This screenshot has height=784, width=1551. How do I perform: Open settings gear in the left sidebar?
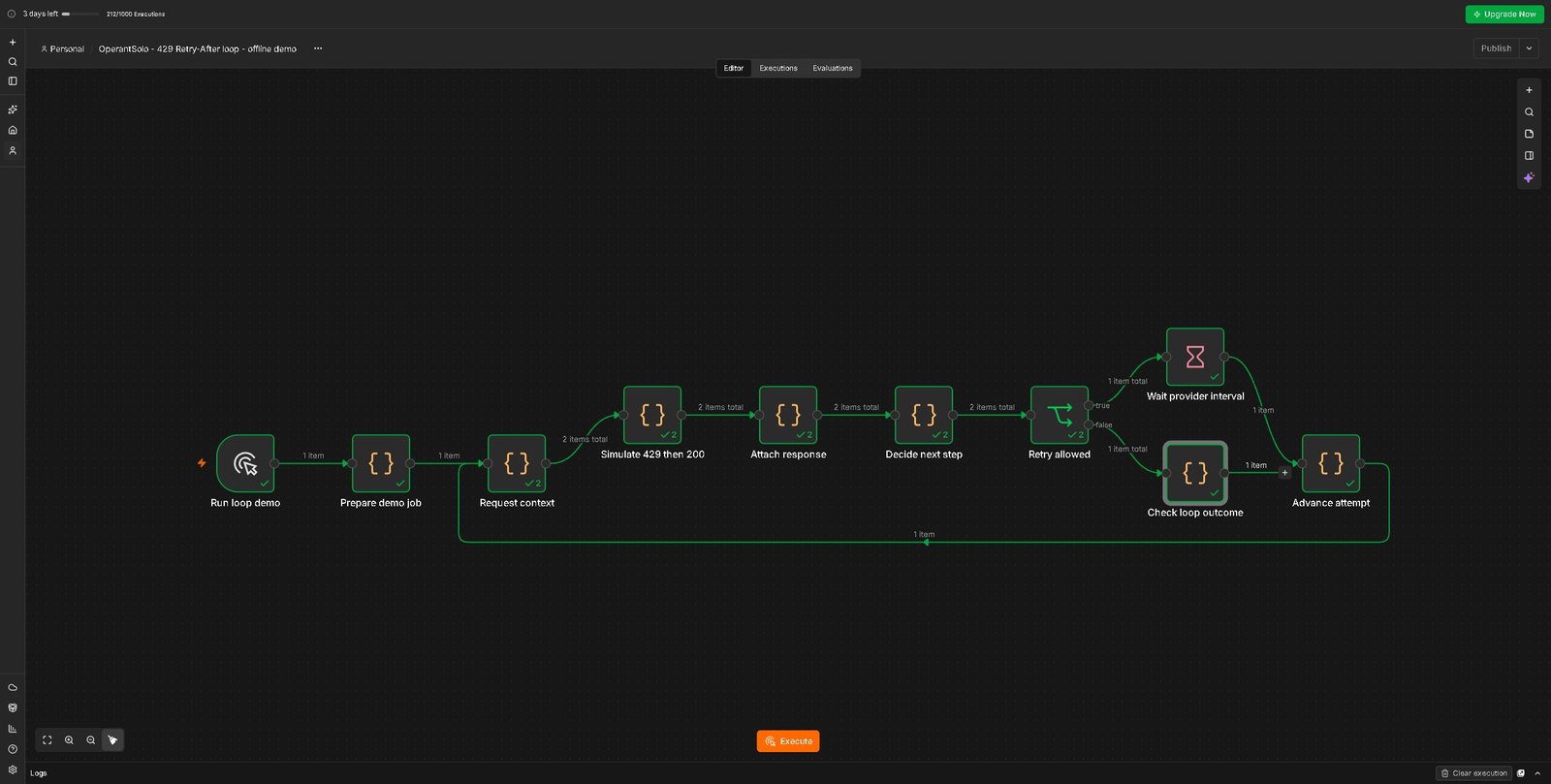(13, 769)
